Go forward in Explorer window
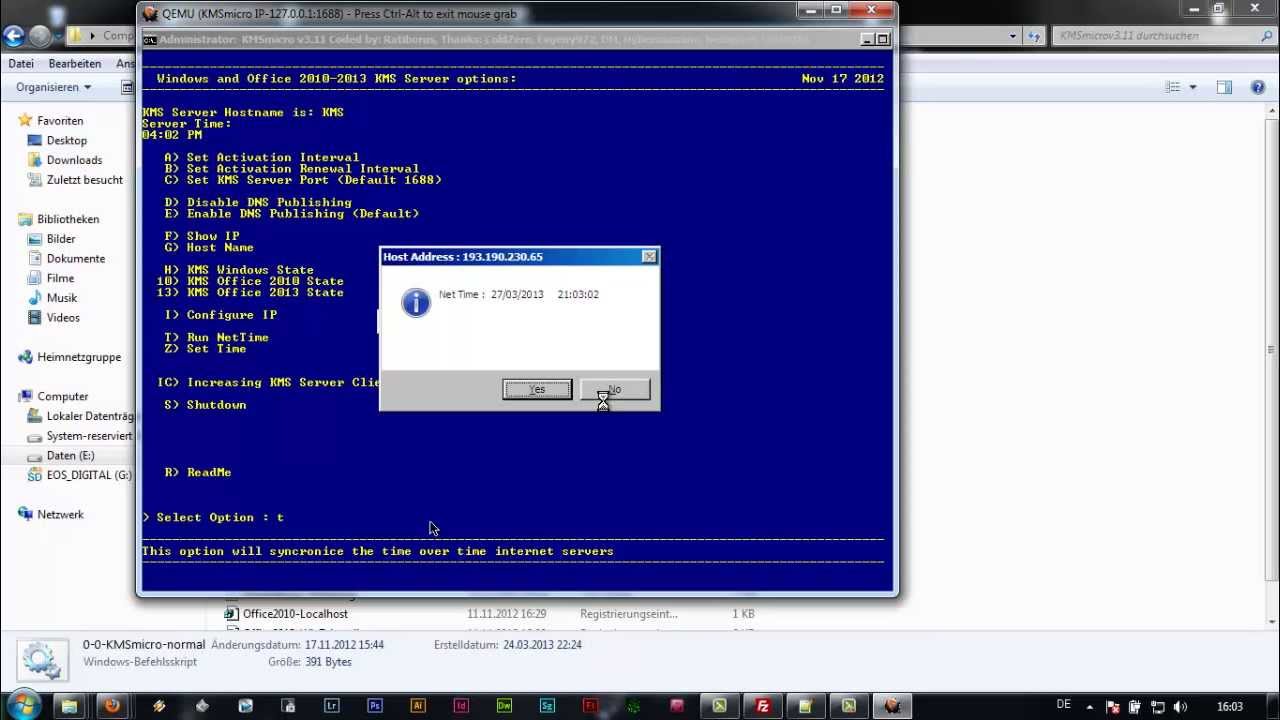 (39, 36)
